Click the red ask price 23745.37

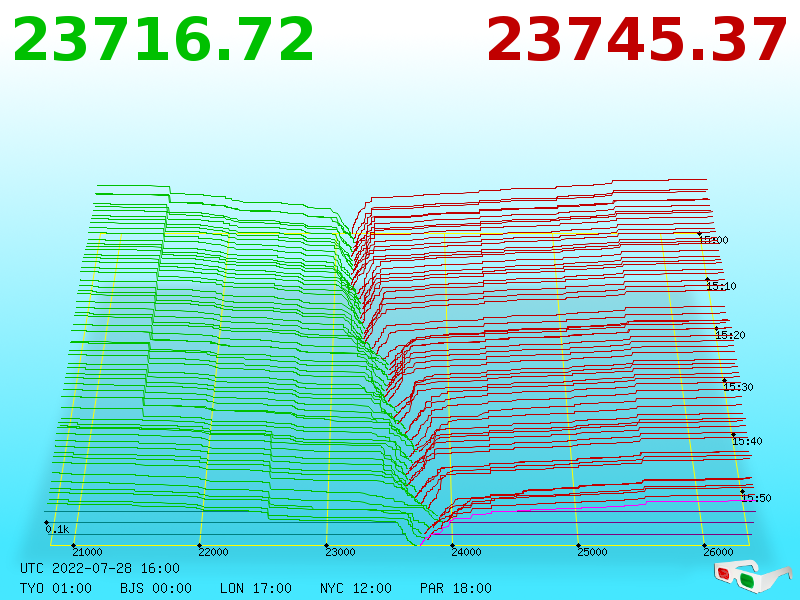(x=636, y=40)
